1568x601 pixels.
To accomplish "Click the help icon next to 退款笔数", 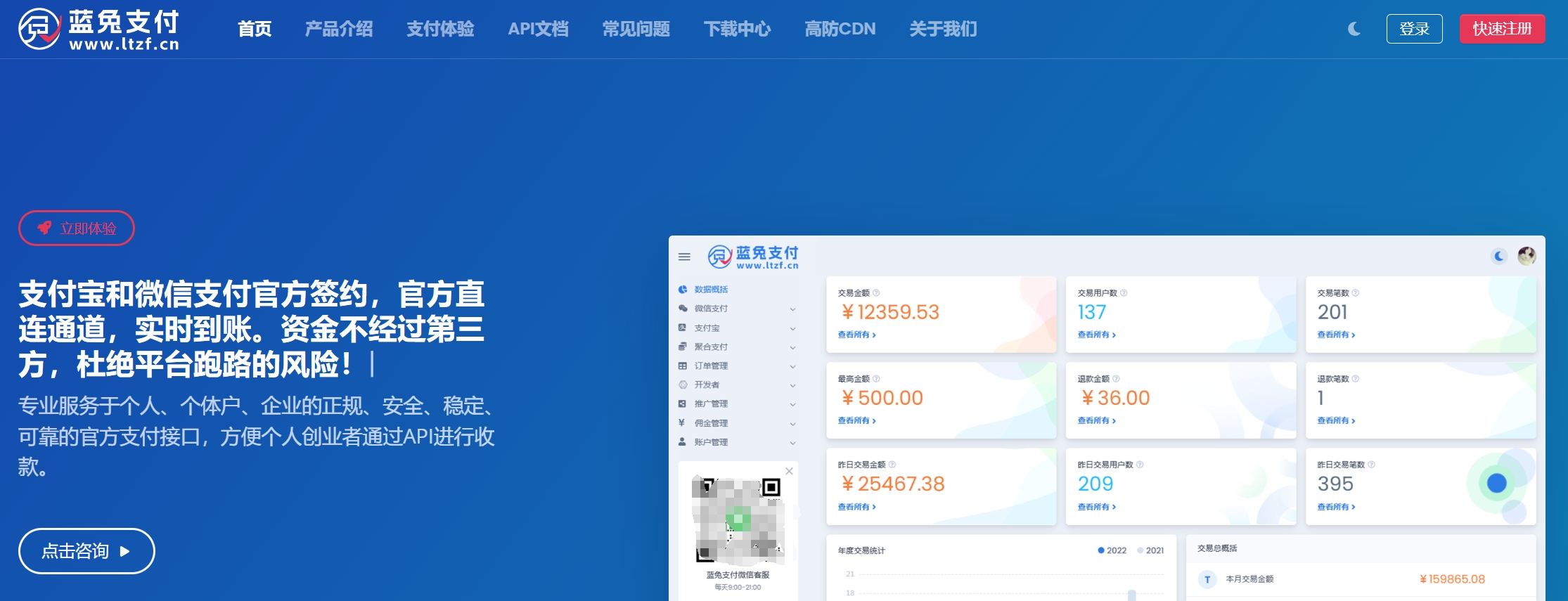I will coord(1356,379).
